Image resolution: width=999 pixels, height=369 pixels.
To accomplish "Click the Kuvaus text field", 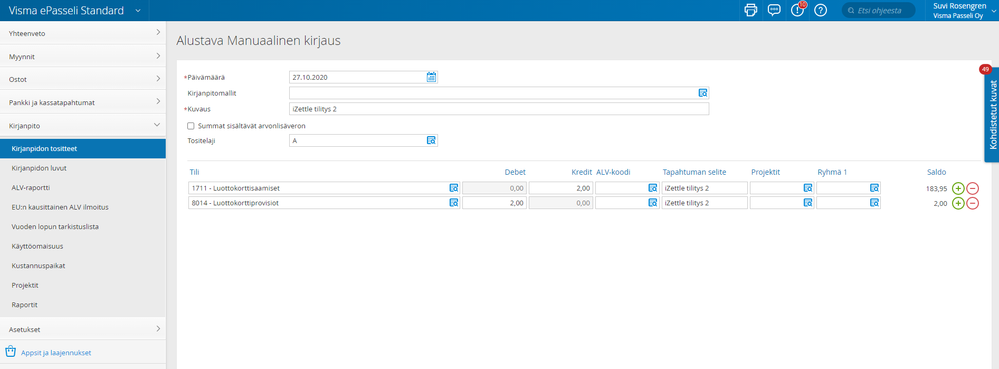I will [x=499, y=109].
